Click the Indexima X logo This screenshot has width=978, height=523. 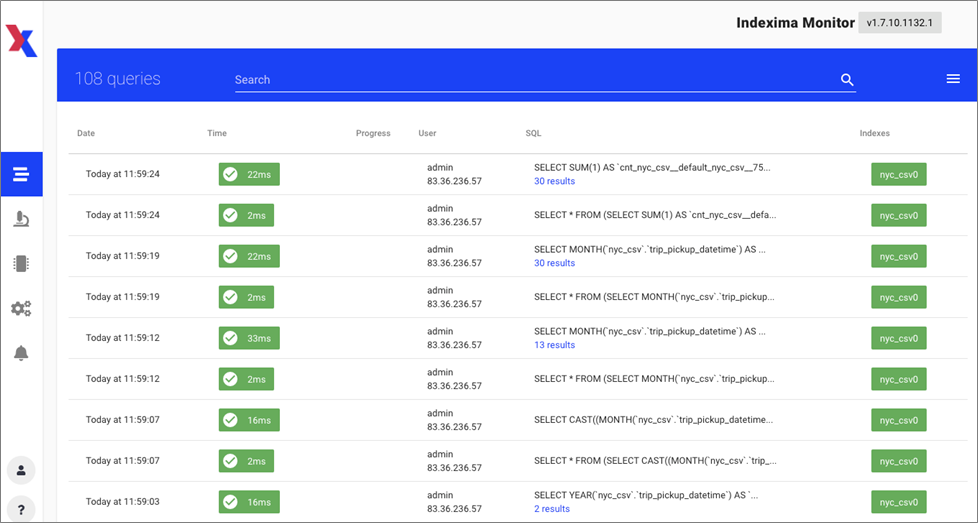click(x=21, y=41)
